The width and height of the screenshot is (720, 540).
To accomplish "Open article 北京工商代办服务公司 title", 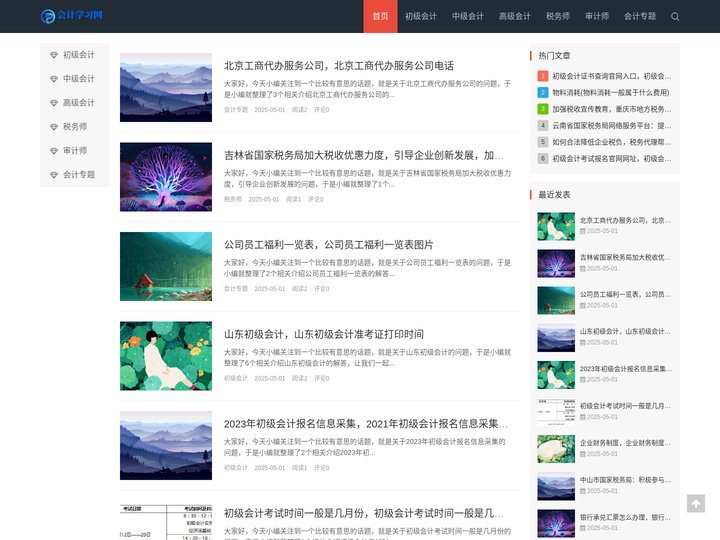I will click(x=339, y=66).
